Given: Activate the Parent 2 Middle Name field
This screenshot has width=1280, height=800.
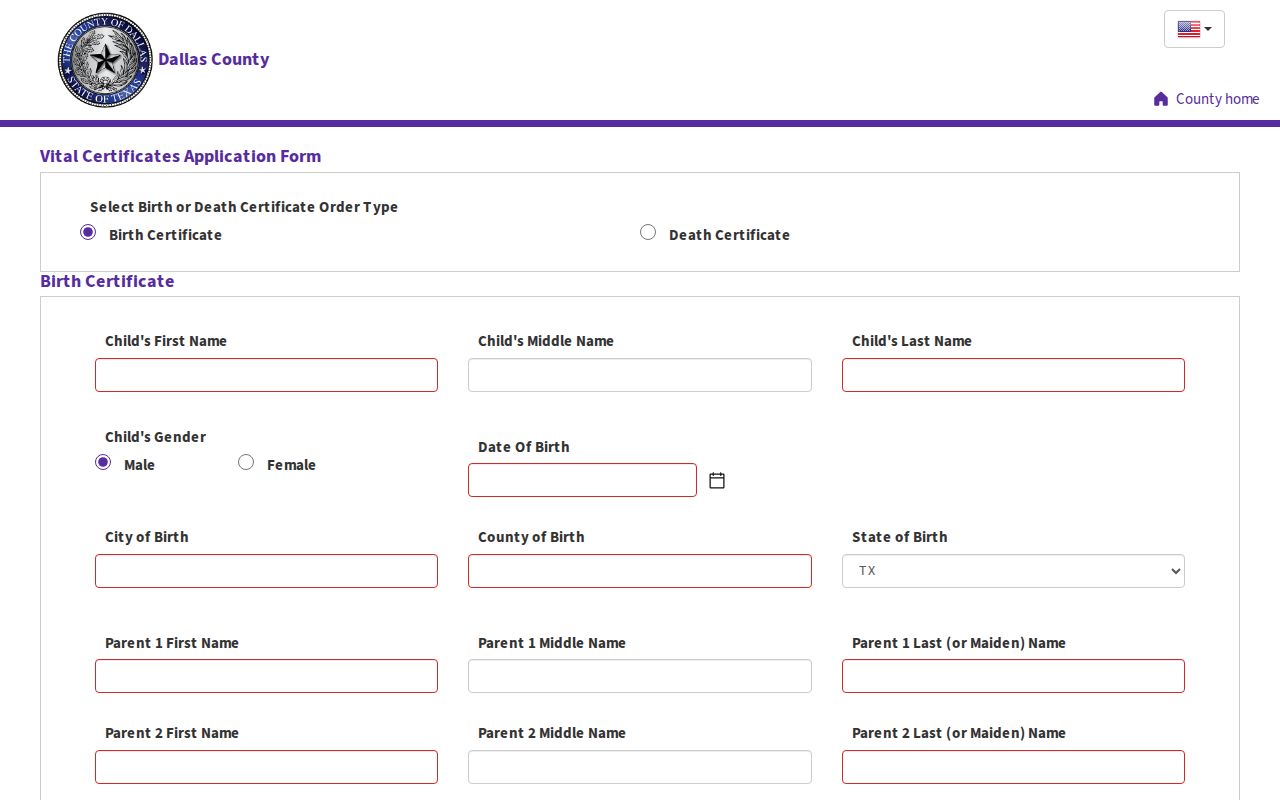Looking at the screenshot, I should tap(640, 767).
